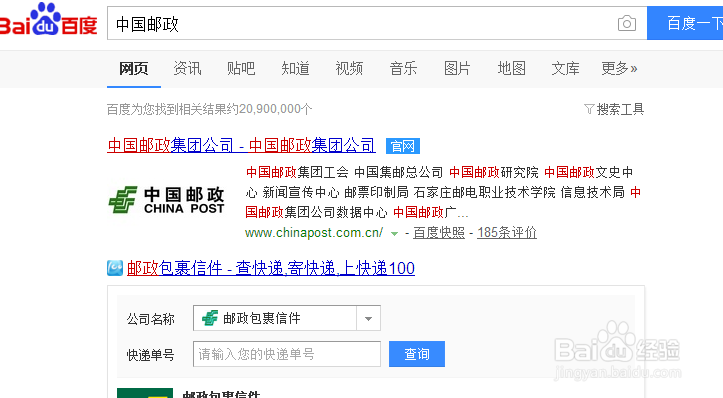The width and height of the screenshot is (723, 398).
Task: Click the 查询 button
Action: coord(417,354)
